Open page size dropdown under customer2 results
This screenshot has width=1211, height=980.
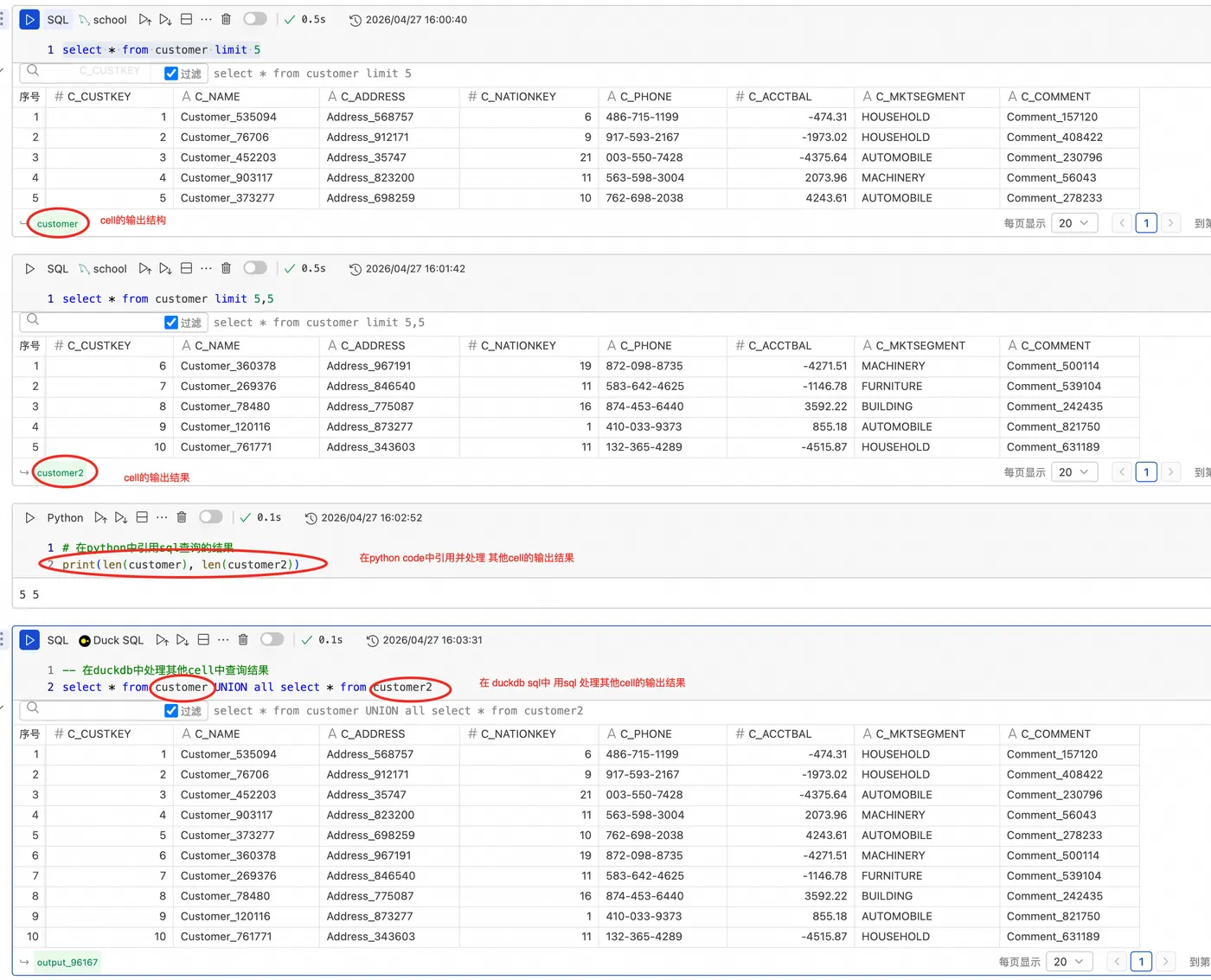(1075, 472)
